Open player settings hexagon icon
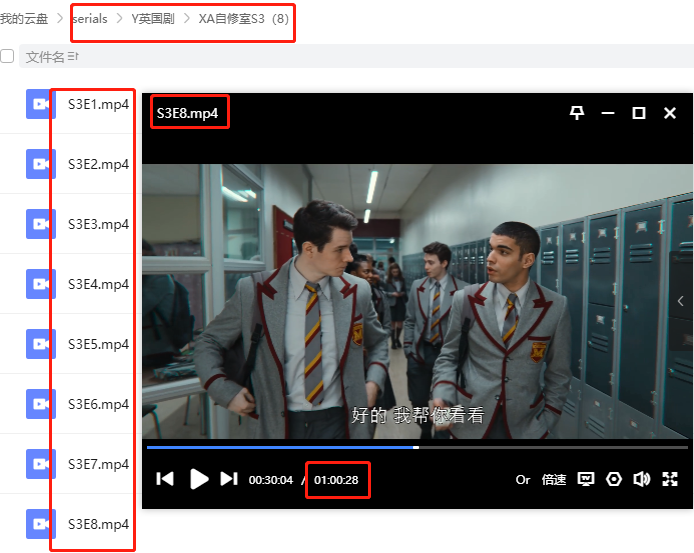The height and width of the screenshot is (553, 694). 614,479
